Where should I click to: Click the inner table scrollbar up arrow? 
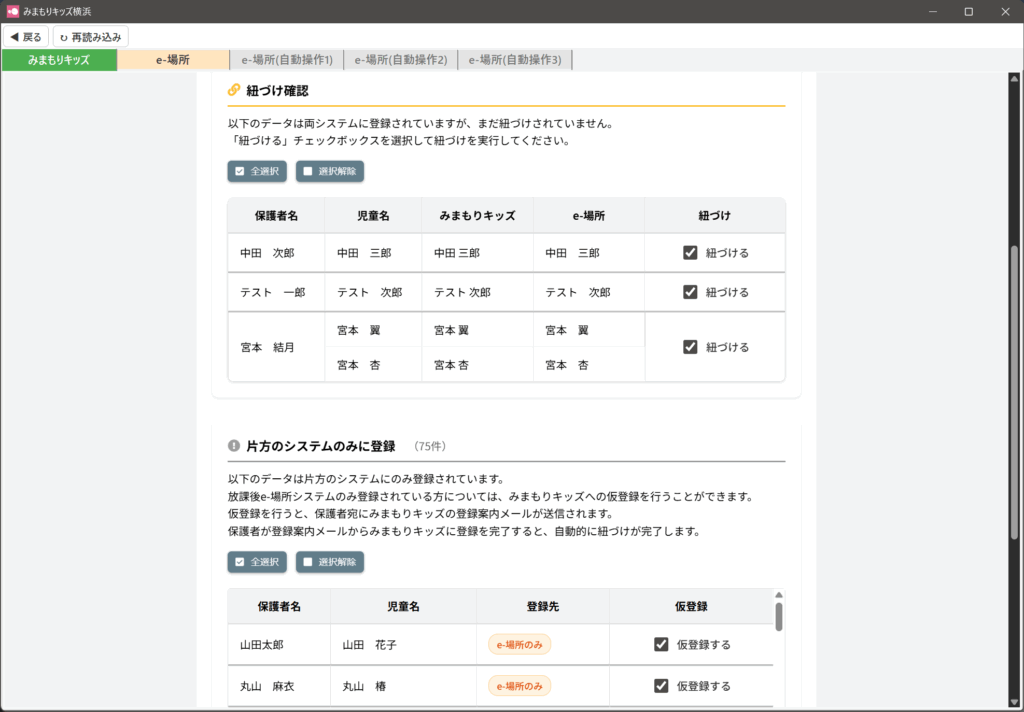779,595
